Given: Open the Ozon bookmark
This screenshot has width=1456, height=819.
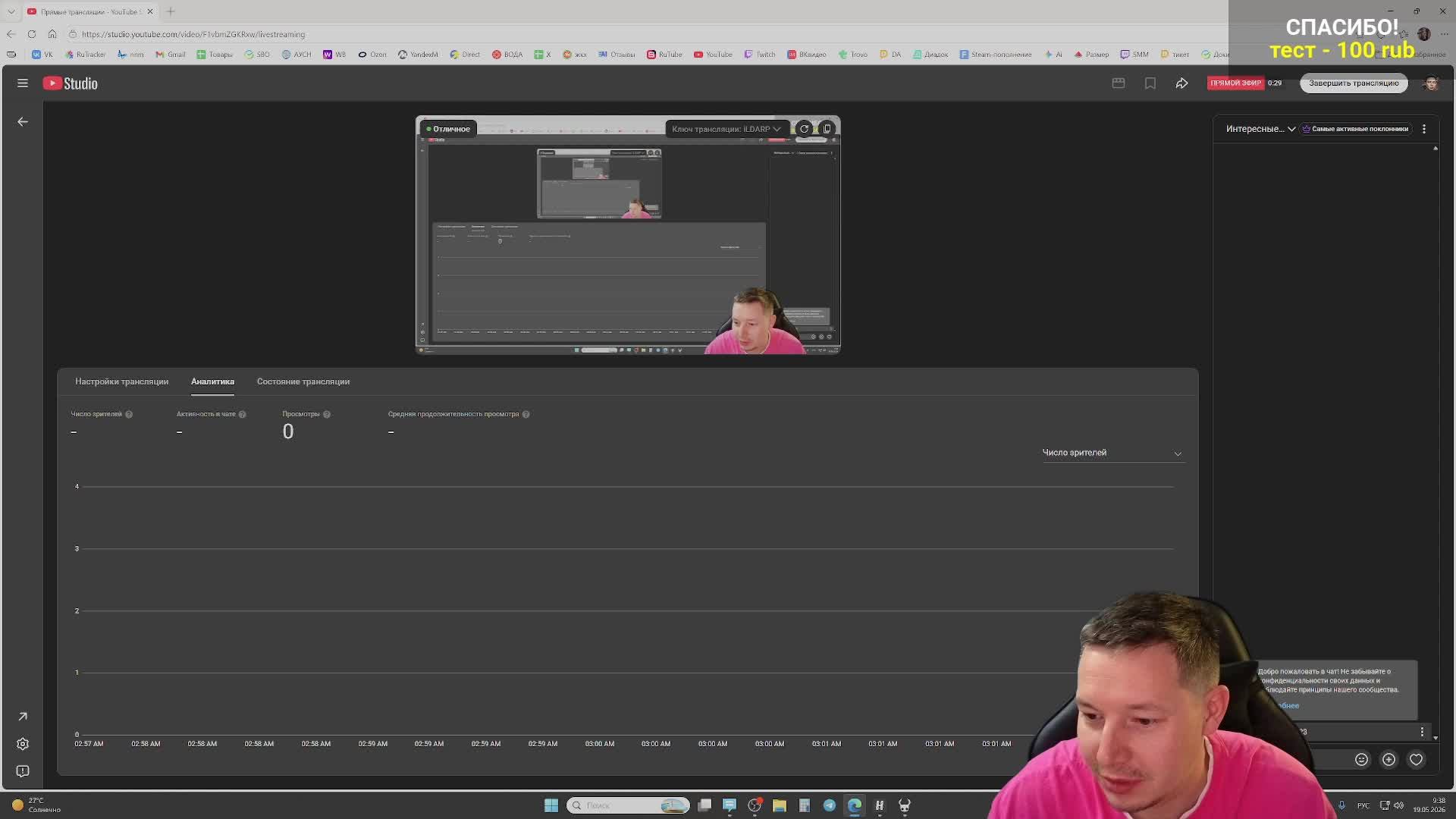Looking at the screenshot, I should 372,55.
